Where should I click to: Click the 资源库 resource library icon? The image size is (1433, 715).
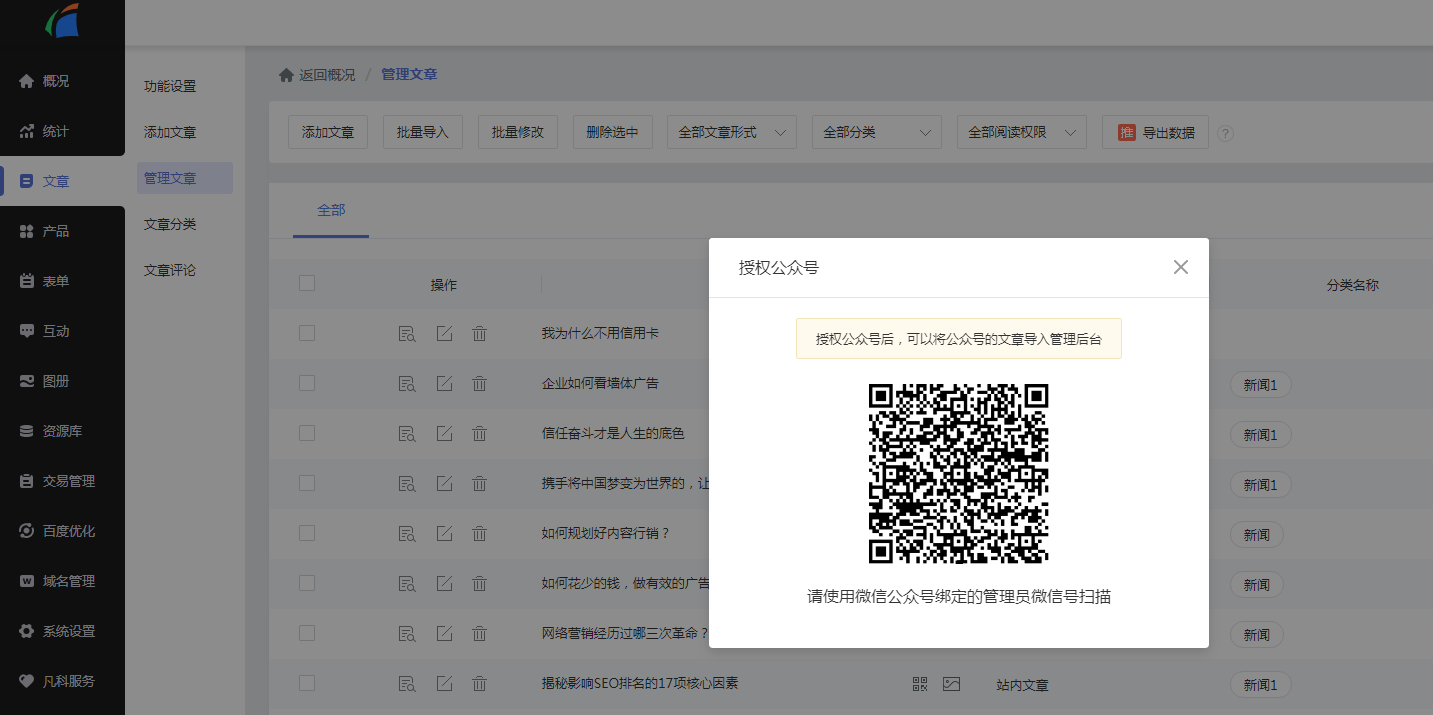27,431
